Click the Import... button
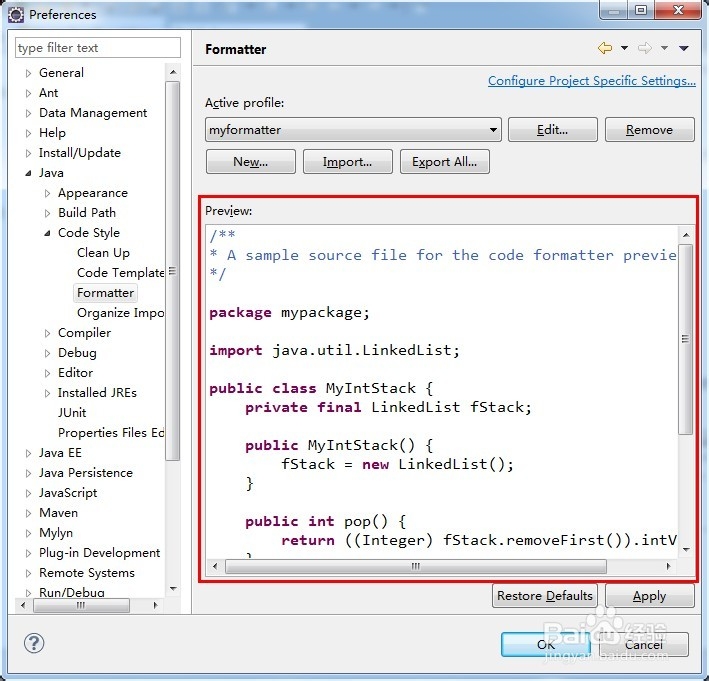709x681 pixels. point(347,161)
